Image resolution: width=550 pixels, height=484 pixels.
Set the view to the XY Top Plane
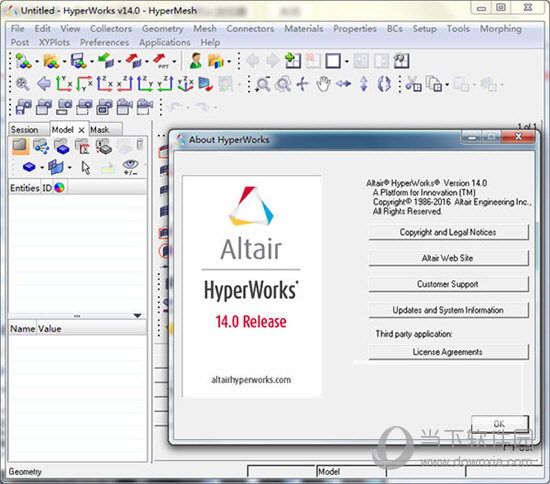click(64, 84)
